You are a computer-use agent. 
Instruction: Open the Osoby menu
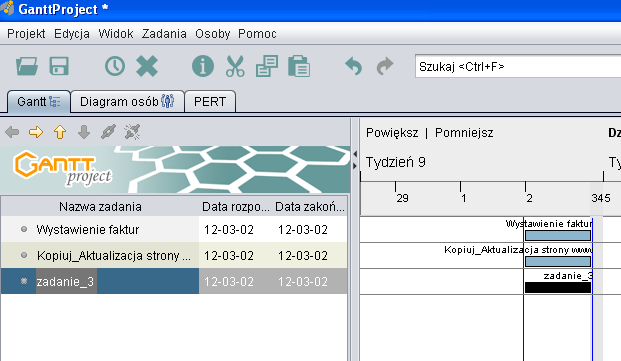click(x=212, y=34)
